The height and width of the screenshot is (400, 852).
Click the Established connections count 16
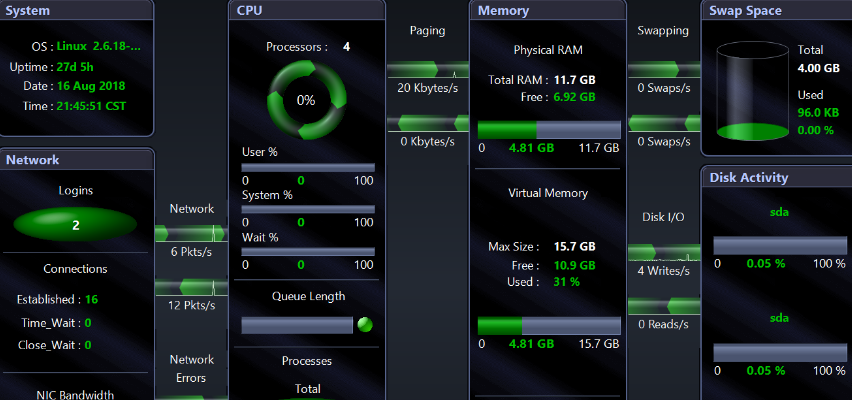click(91, 299)
